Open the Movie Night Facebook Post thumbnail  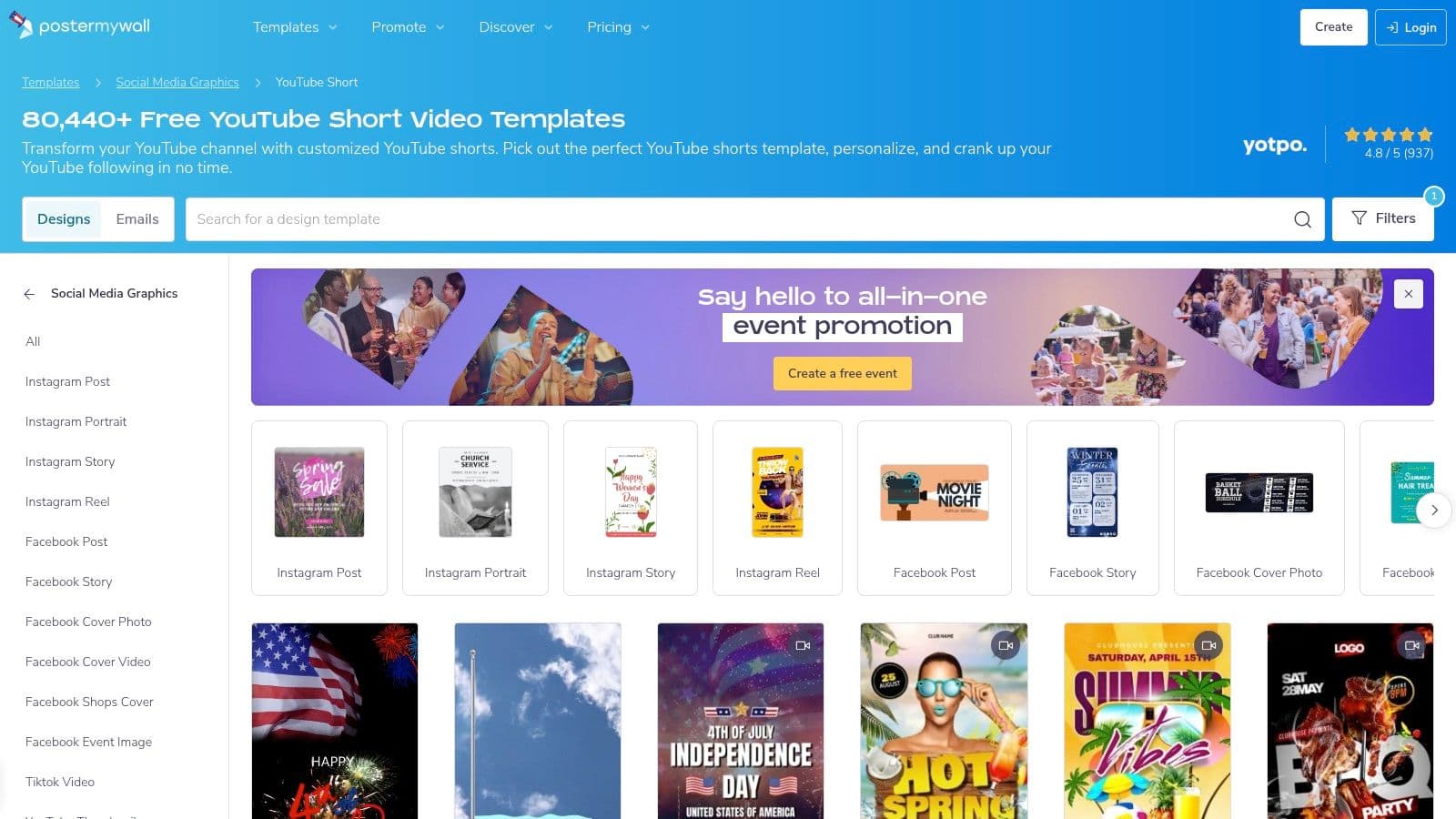pyautogui.click(x=935, y=492)
